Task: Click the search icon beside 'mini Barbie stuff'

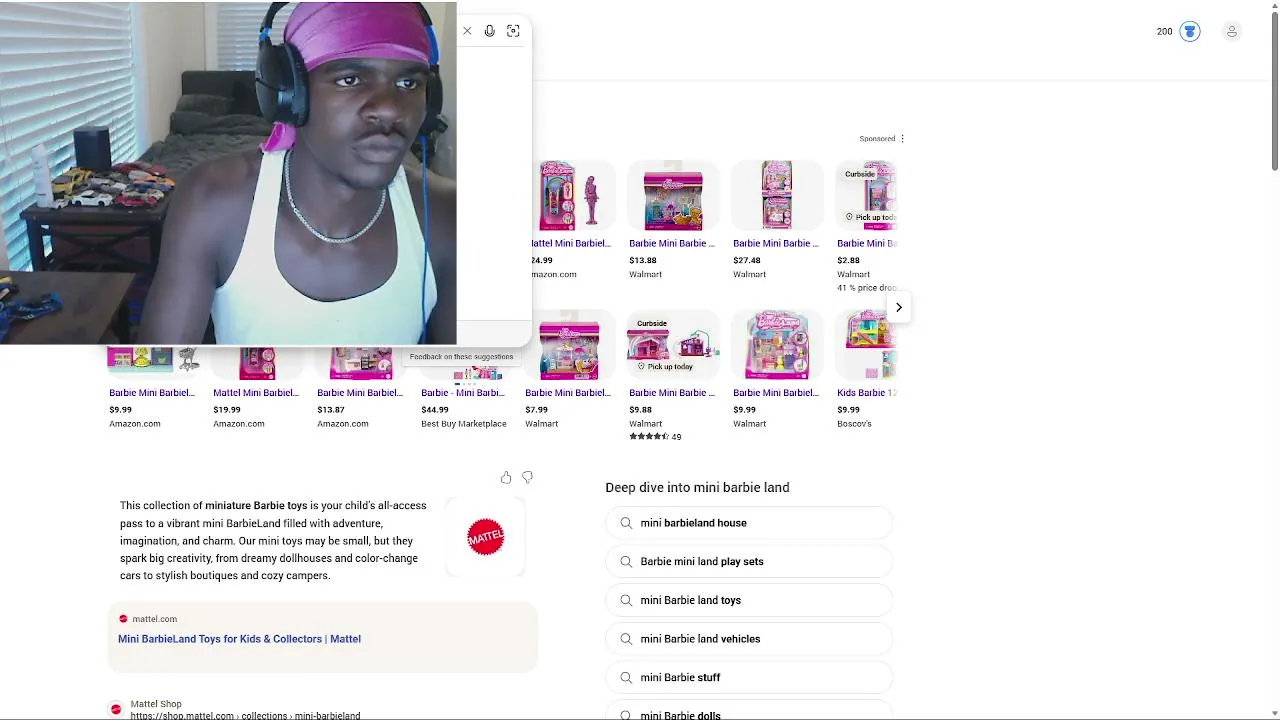Action: pyautogui.click(x=626, y=678)
